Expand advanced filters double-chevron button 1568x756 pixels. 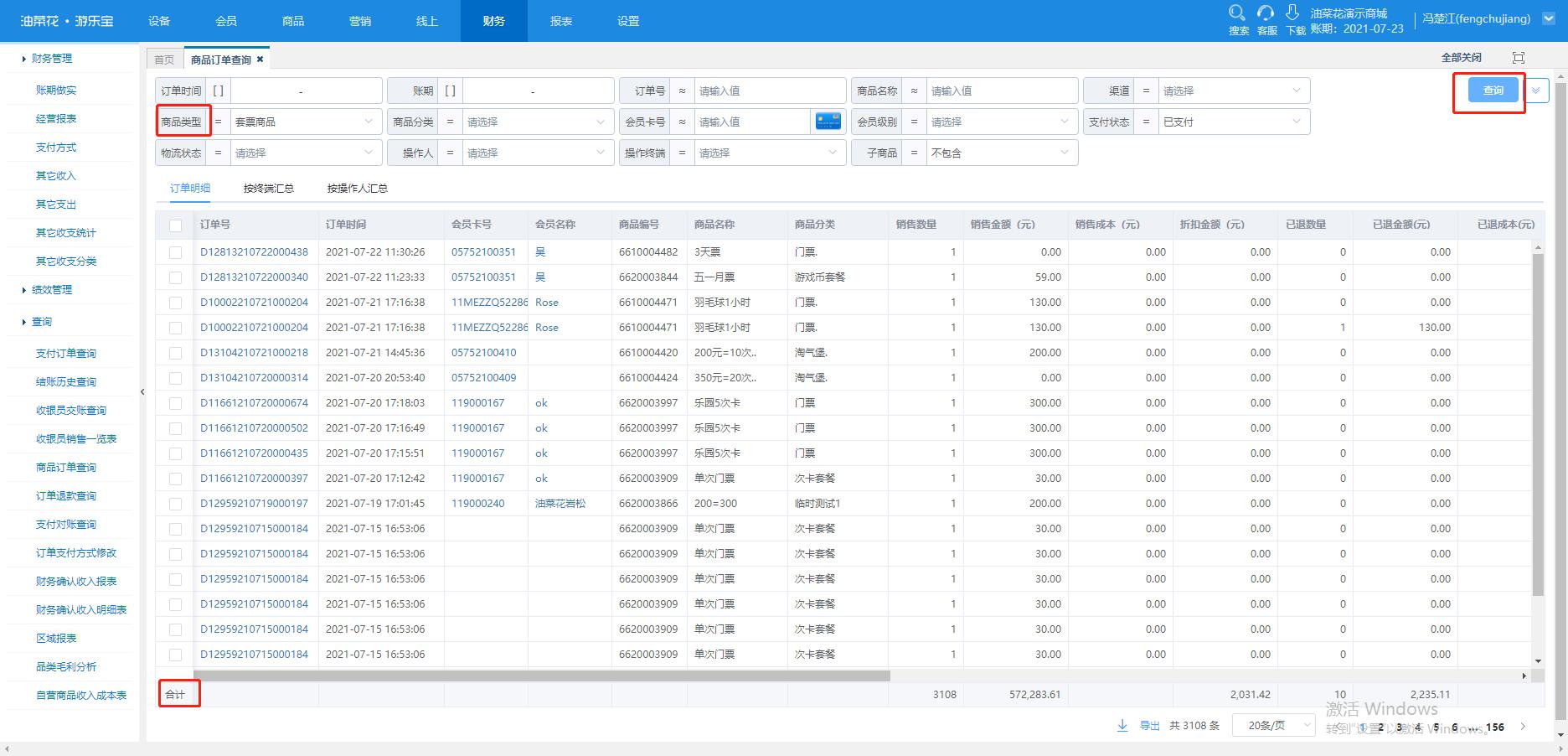point(1536,91)
